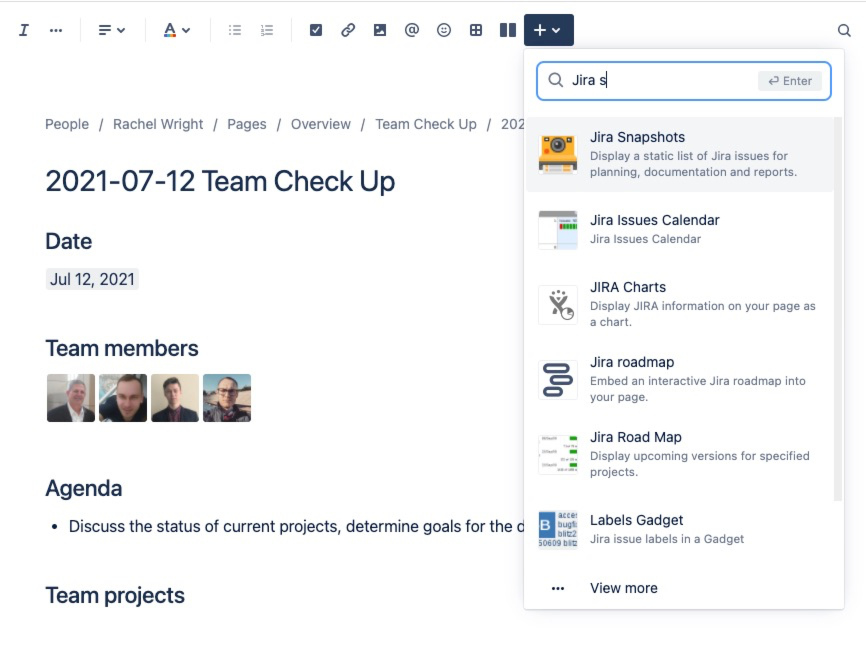
Task: Insert numbered list
Action: coord(267,30)
